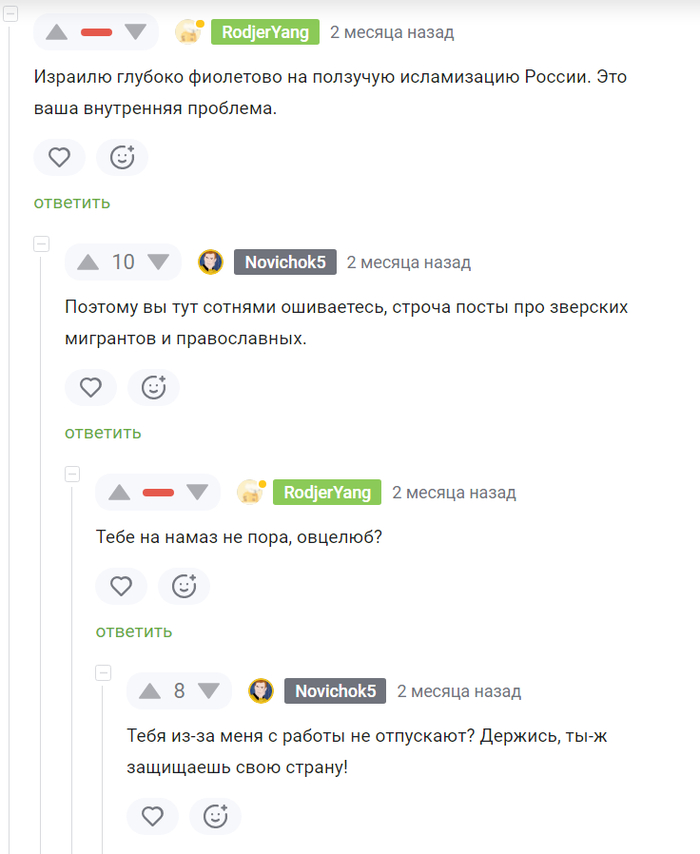
Task: Upvote RodjerYang's top comment about Israel
Action: pos(56,32)
